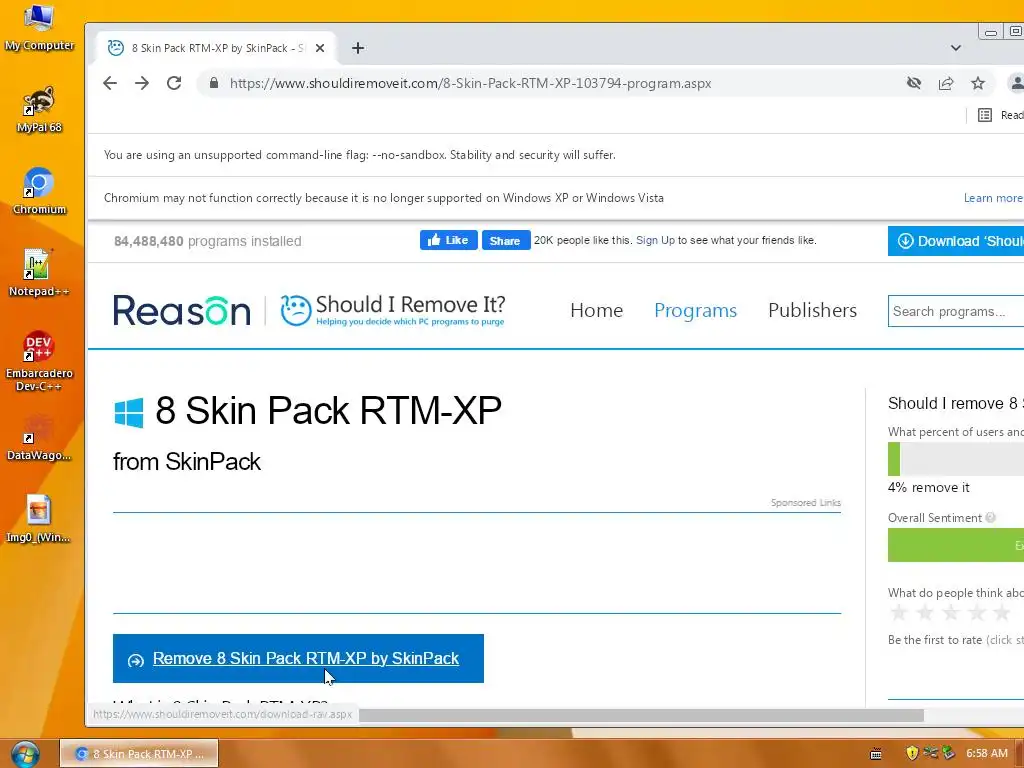
Task: Click the Facebook Like button
Action: coord(449,240)
